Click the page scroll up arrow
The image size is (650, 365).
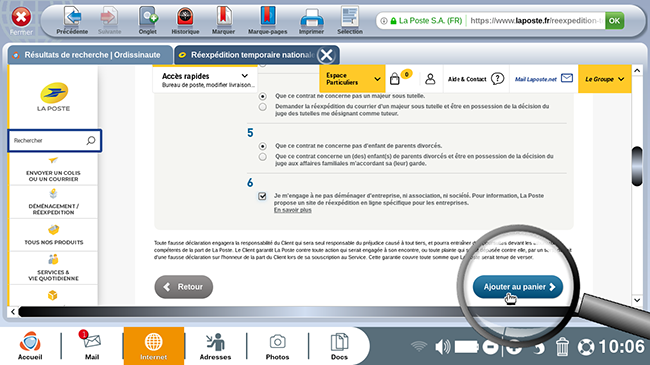click(x=637, y=71)
